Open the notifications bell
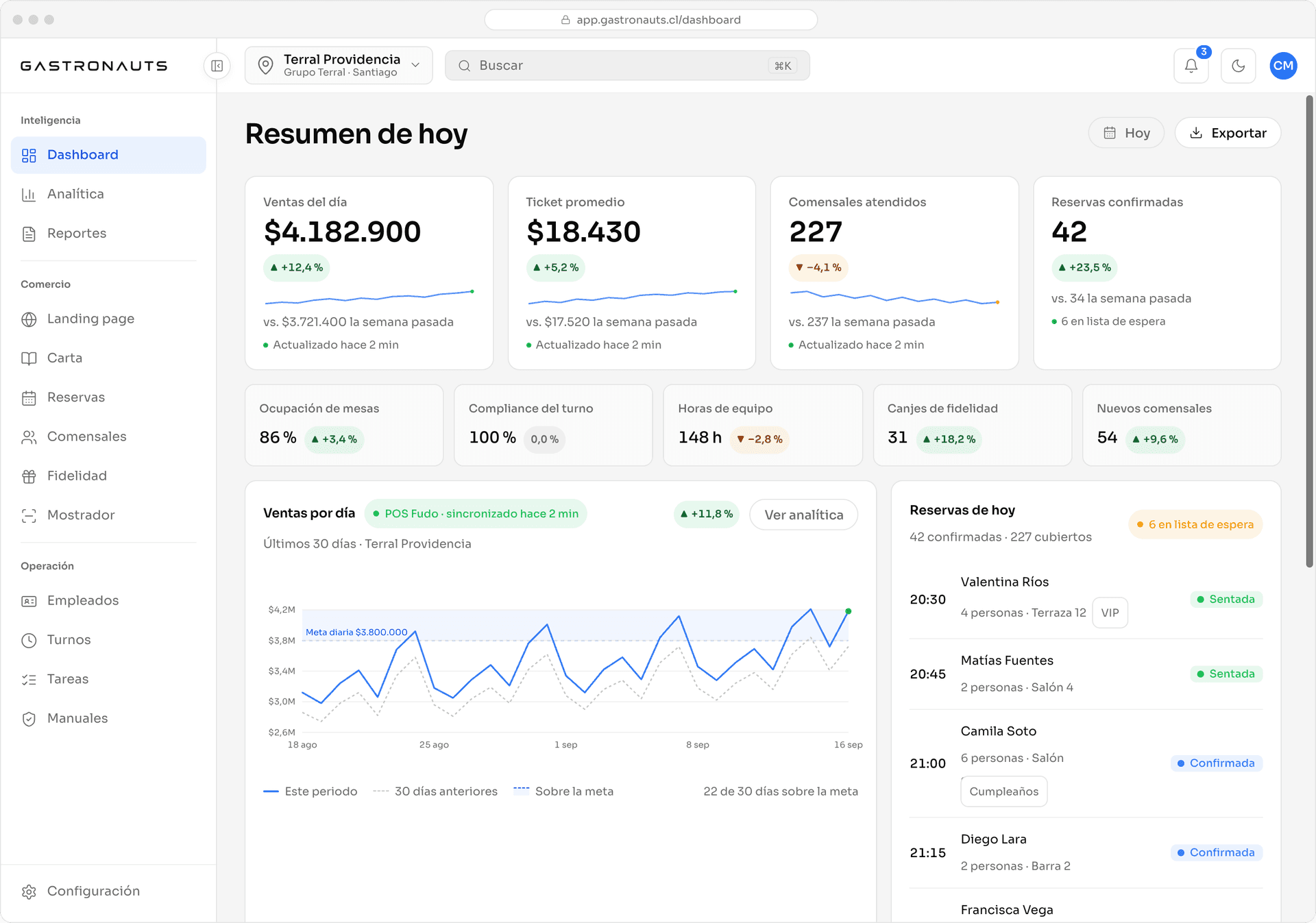Screen dimensions: 1316x923 click(x=1191, y=66)
